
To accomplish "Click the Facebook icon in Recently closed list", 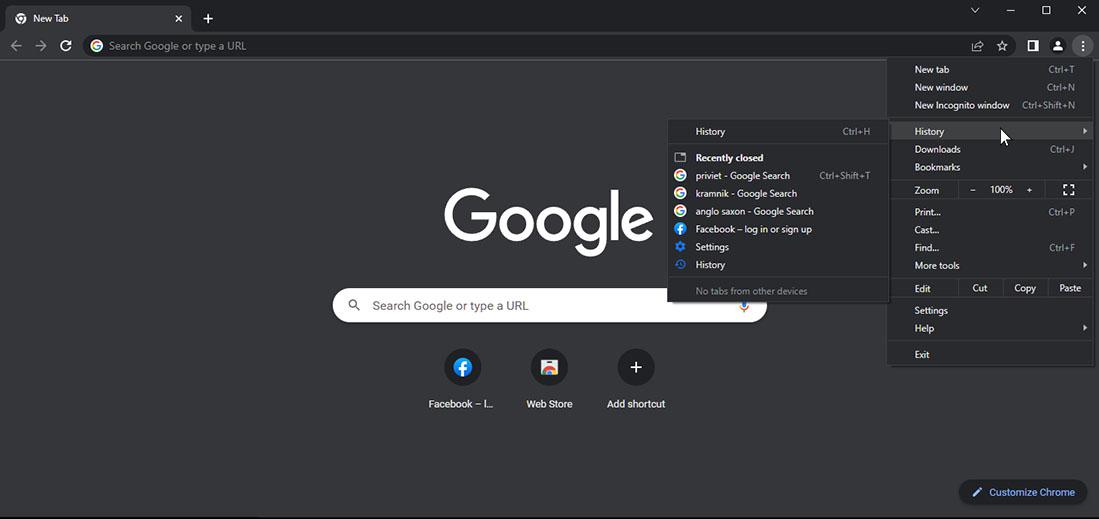I will [680, 229].
